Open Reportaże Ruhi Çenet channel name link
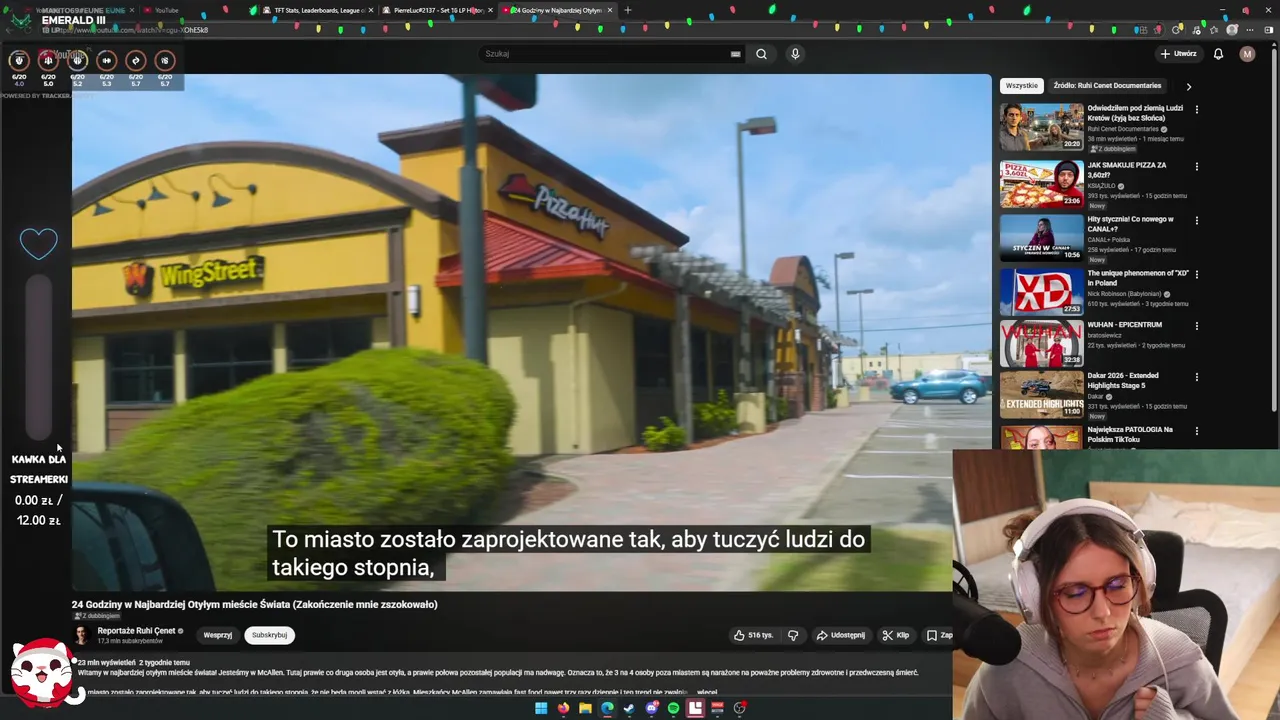The height and width of the screenshot is (720, 1280). click(136, 631)
